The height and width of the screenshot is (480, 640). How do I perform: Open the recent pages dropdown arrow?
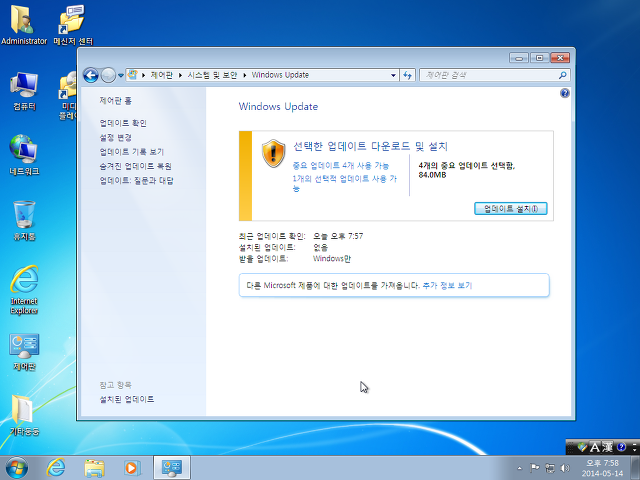pyautogui.click(x=121, y=76)
